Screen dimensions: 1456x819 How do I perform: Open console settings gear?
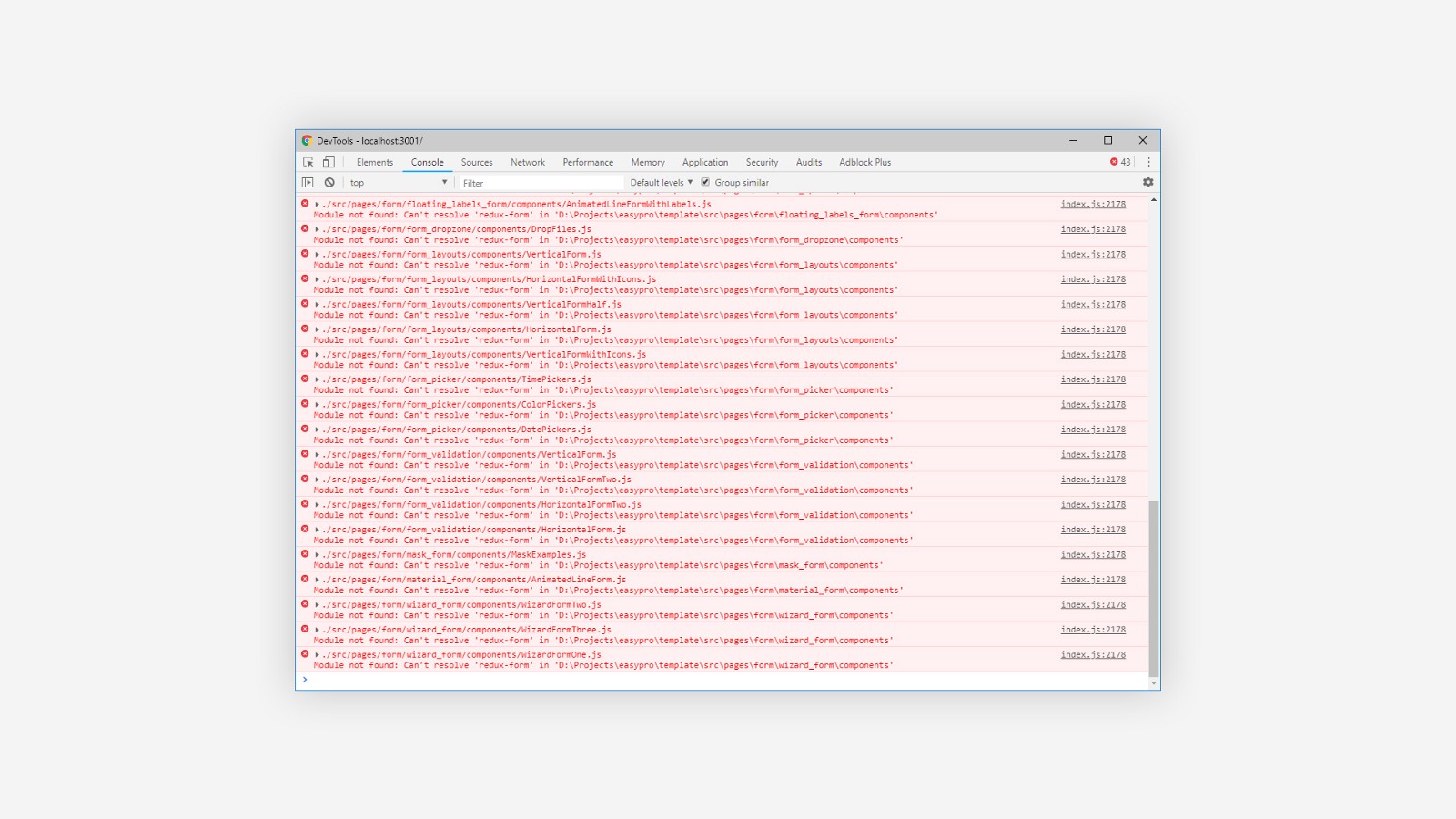[x=1148, y=182]
